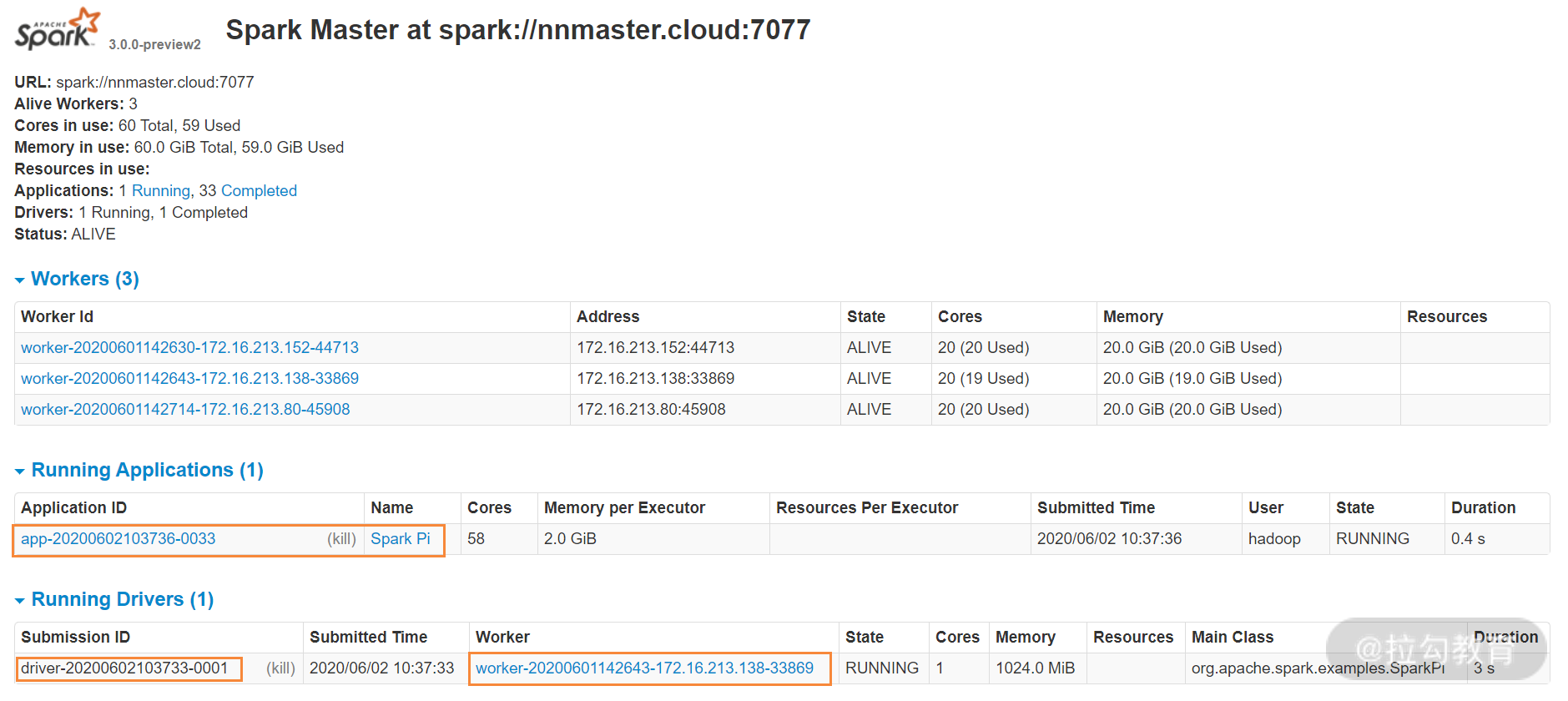The image size is (1568, 701).
Task: Click the Status: ALIVE line
Action: point(65,234)
